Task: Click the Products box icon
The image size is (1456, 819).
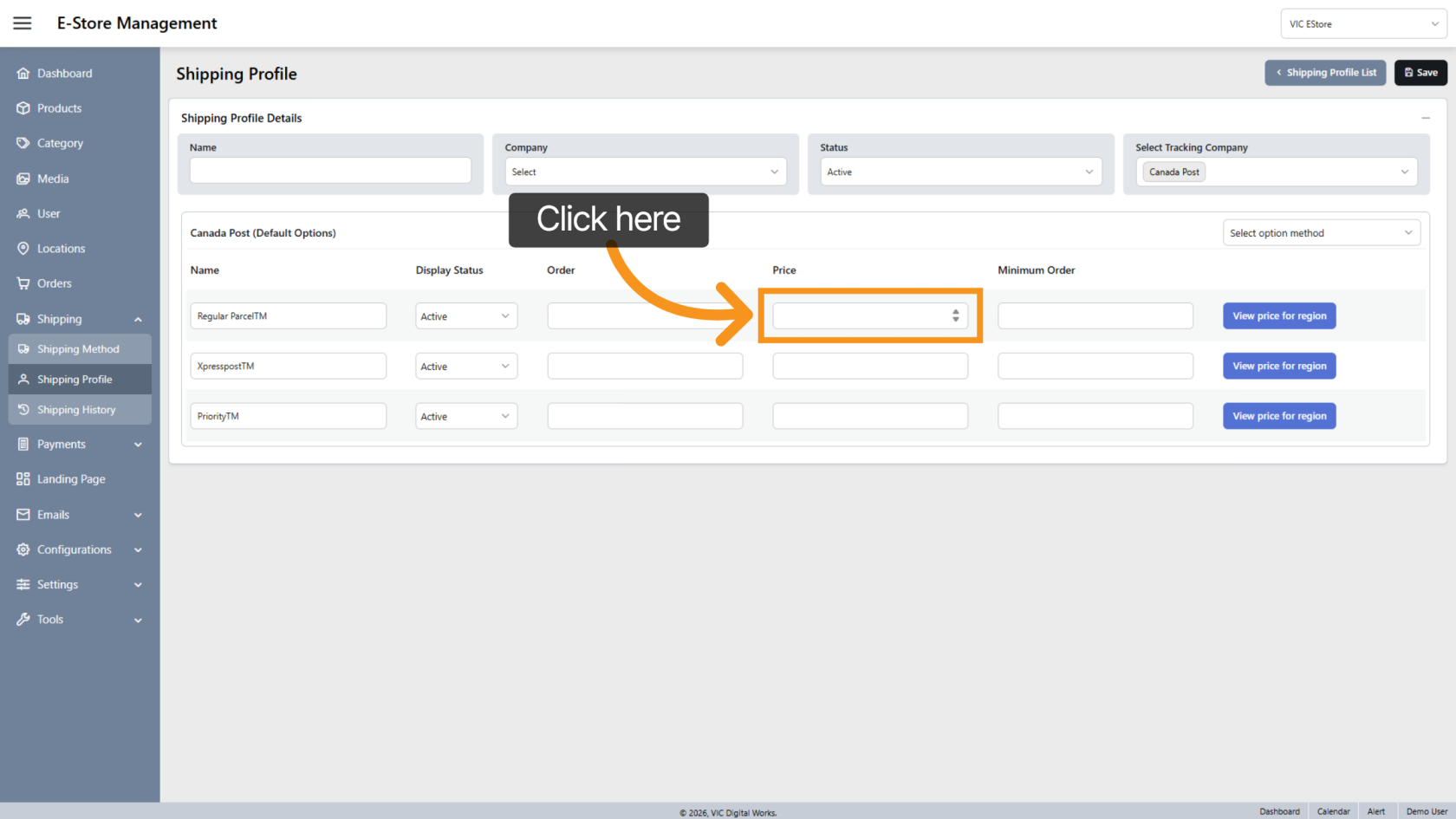Action: click(23, 108)
